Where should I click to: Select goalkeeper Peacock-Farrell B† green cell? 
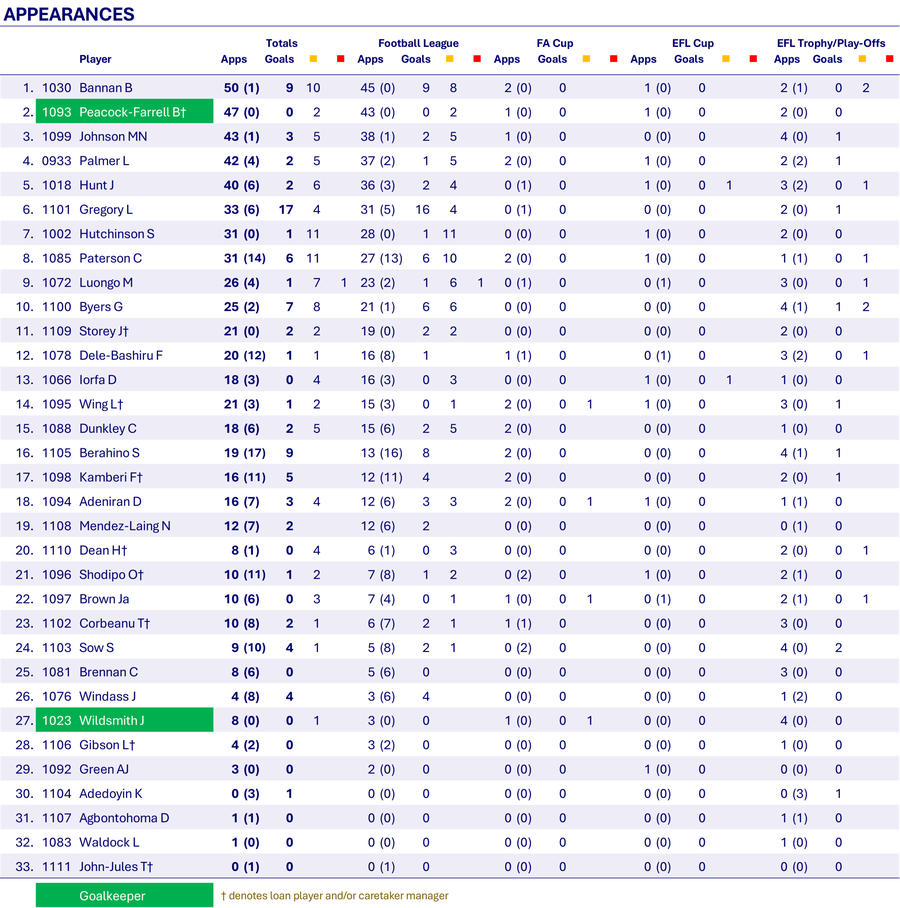tap(125, 112)
